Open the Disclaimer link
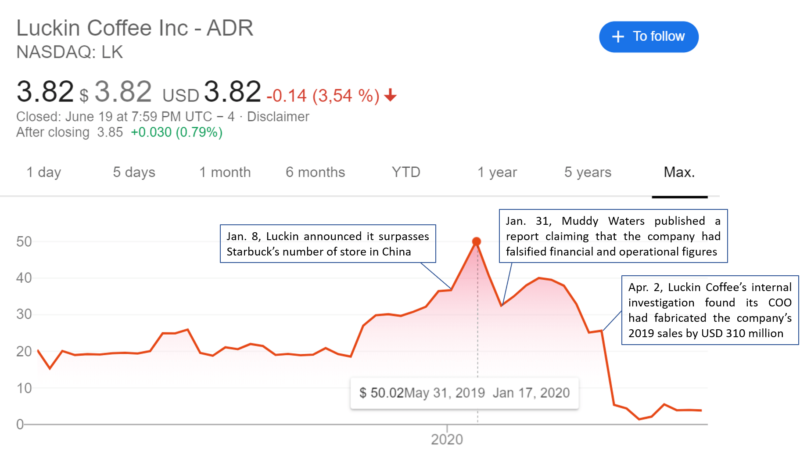This screenshot has height=450, width=800. [278, 117]
